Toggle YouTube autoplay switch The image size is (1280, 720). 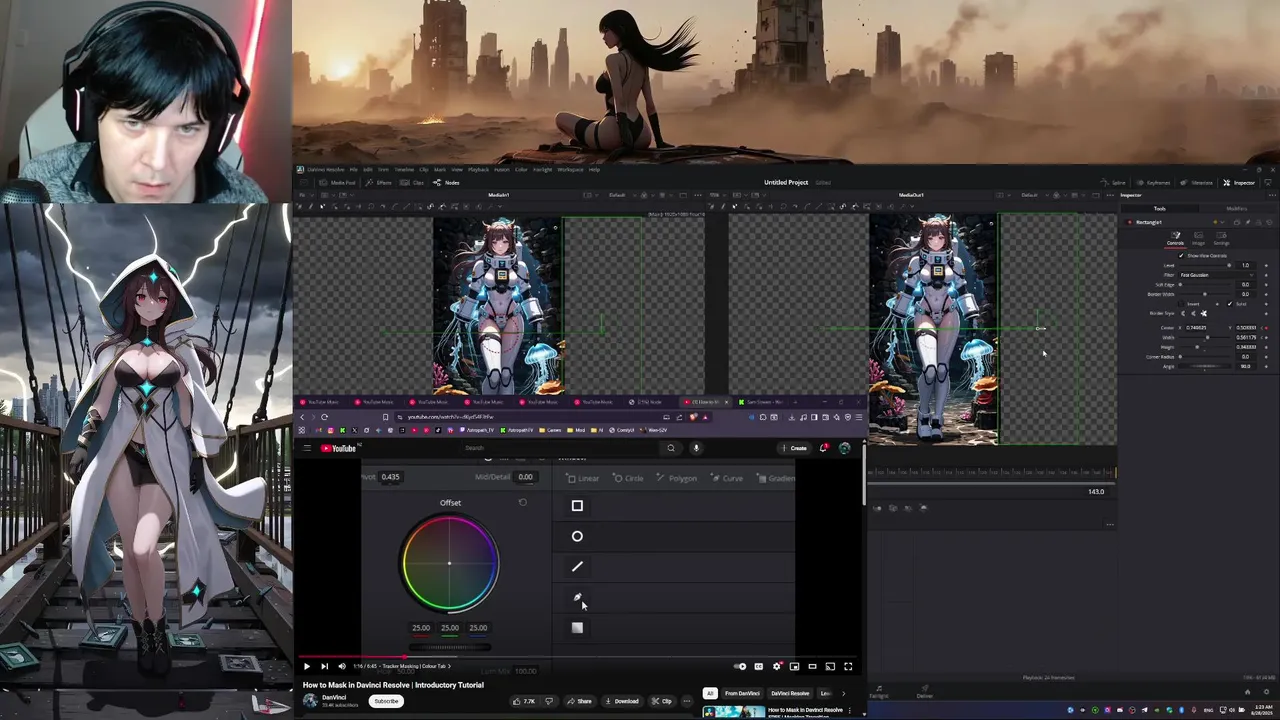point(740,666)
